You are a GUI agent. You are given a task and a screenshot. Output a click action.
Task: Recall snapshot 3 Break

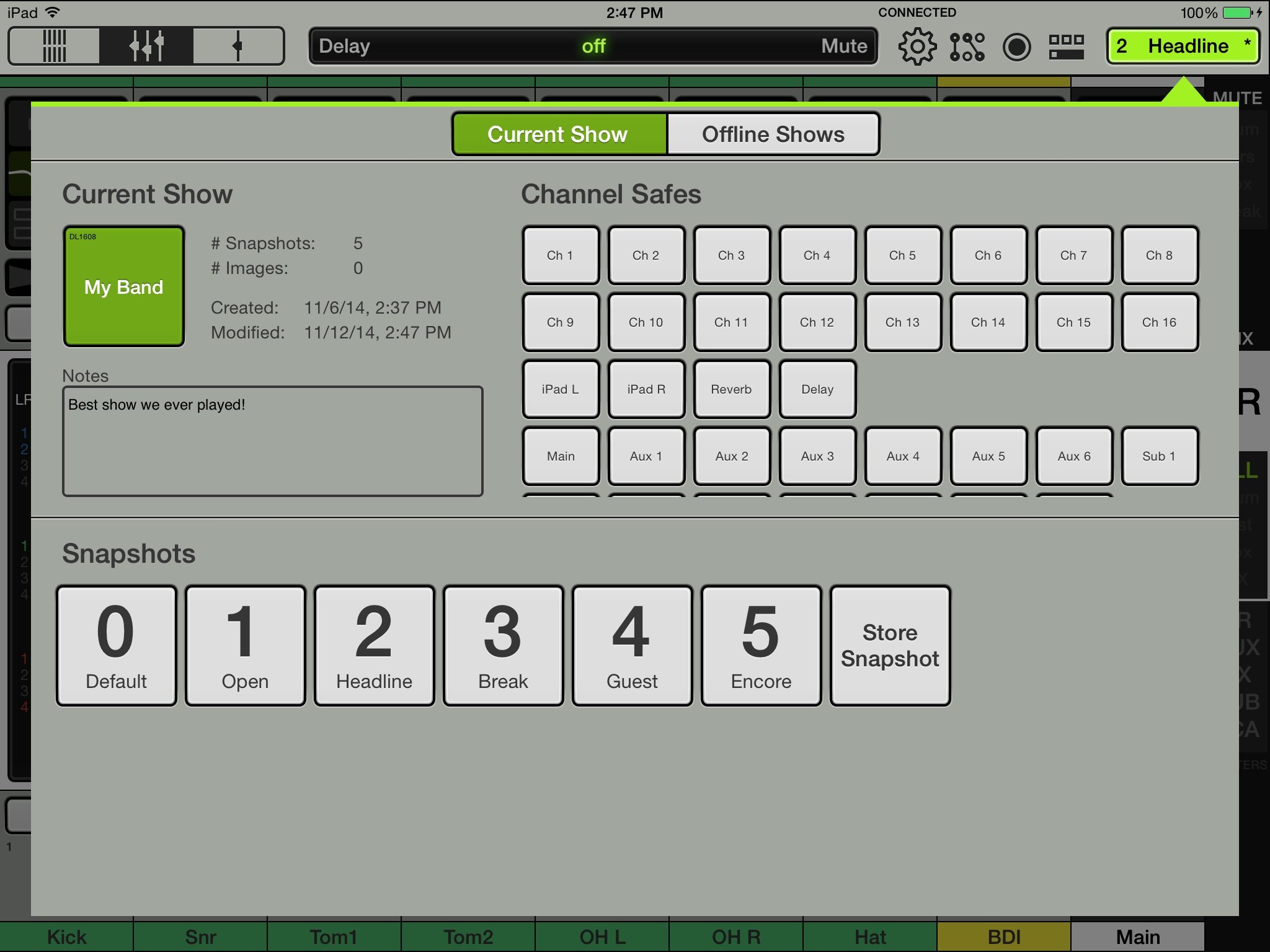pyautogui.click(x=503, y=646)
